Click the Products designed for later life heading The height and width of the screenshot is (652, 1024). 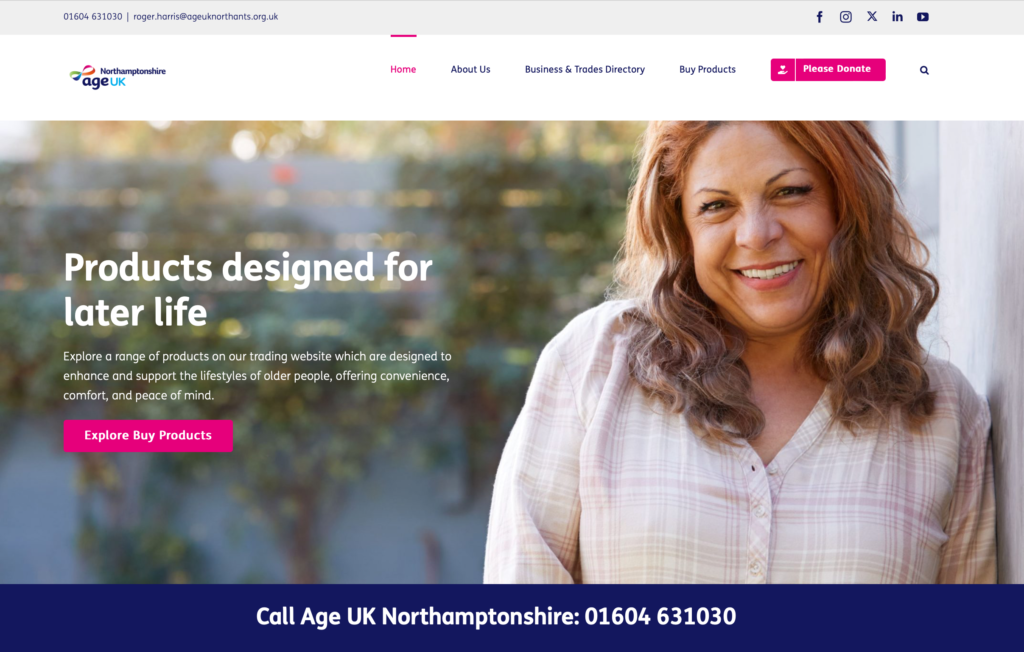(x=248, y=289)
